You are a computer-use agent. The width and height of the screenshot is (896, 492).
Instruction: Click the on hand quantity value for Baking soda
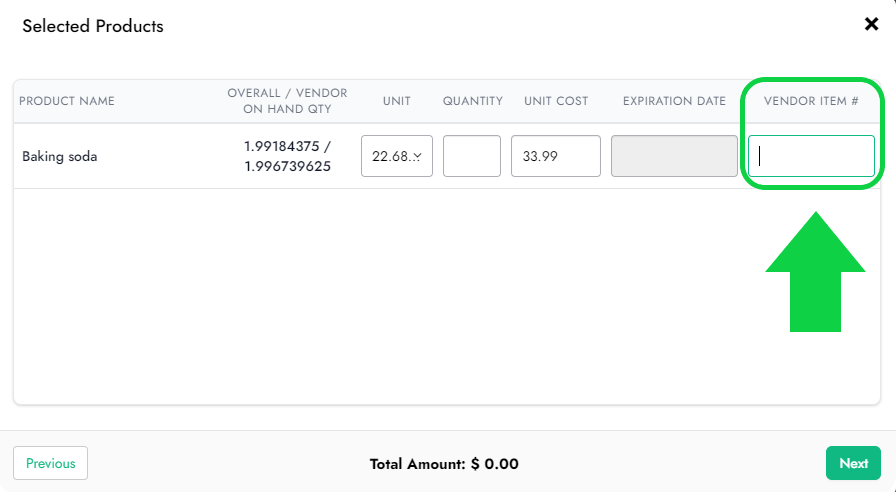pyautogui.click(x=287, y=156)
